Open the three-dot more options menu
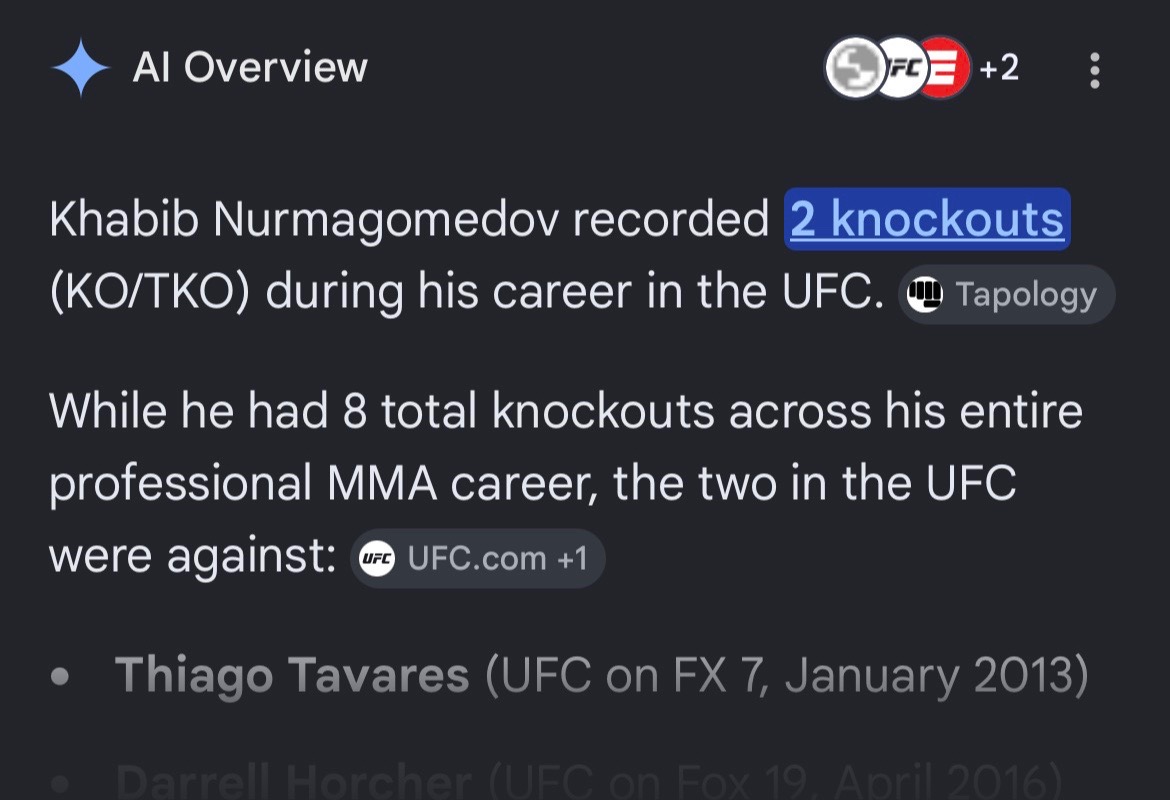The image size is (1170, 800). [1094, 70]
